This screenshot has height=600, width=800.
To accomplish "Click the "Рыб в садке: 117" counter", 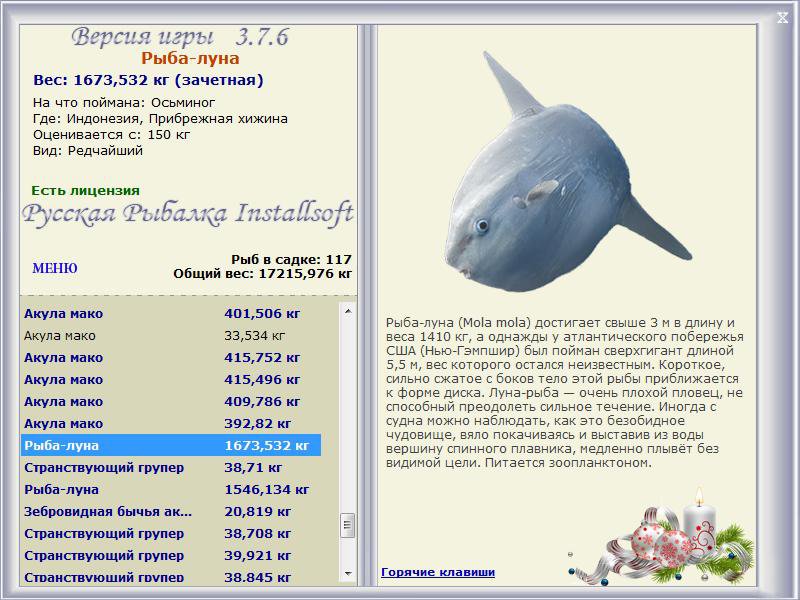I will coord(291,259).
